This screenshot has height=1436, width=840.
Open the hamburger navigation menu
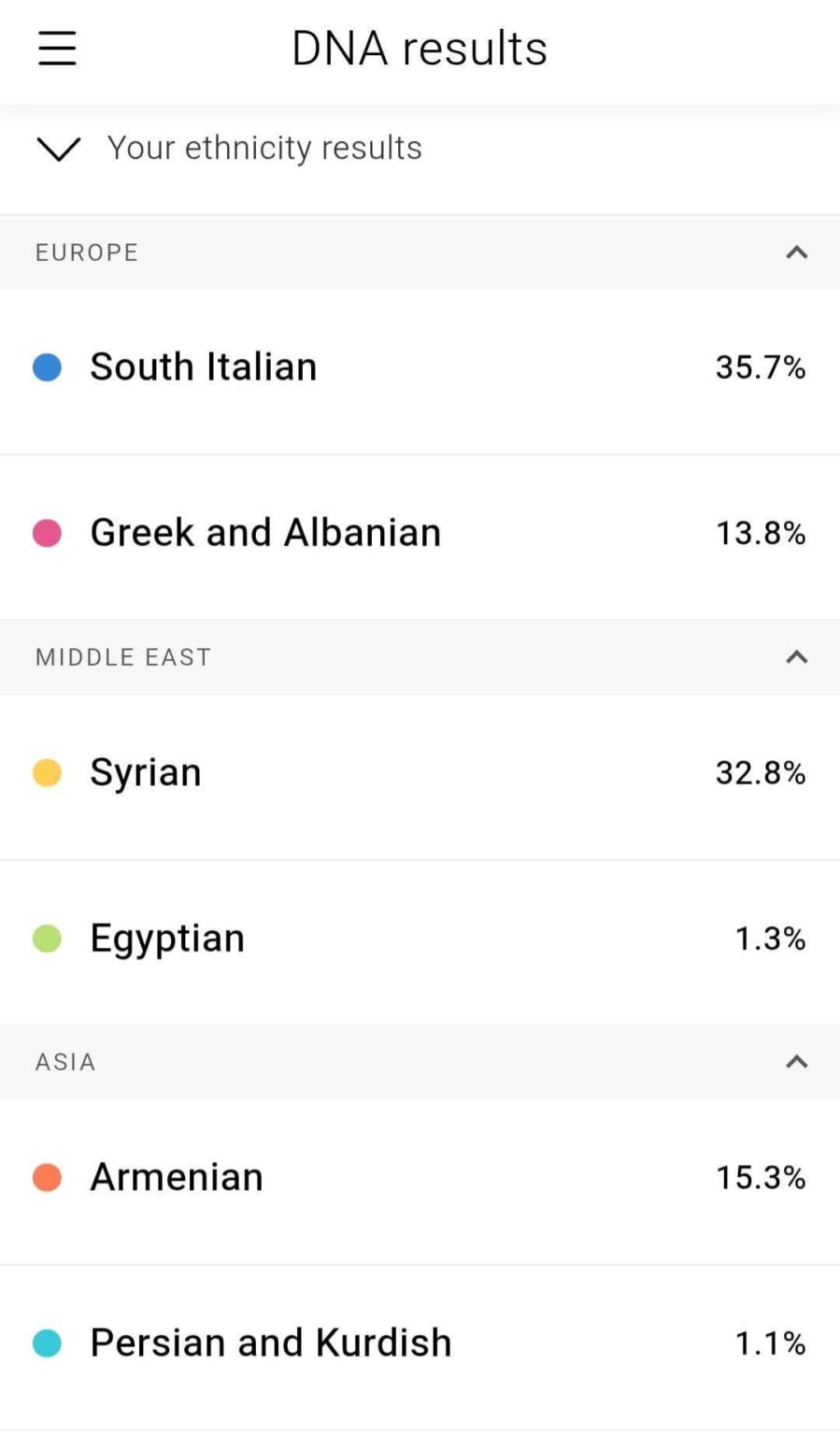click(x=56, y=48)
